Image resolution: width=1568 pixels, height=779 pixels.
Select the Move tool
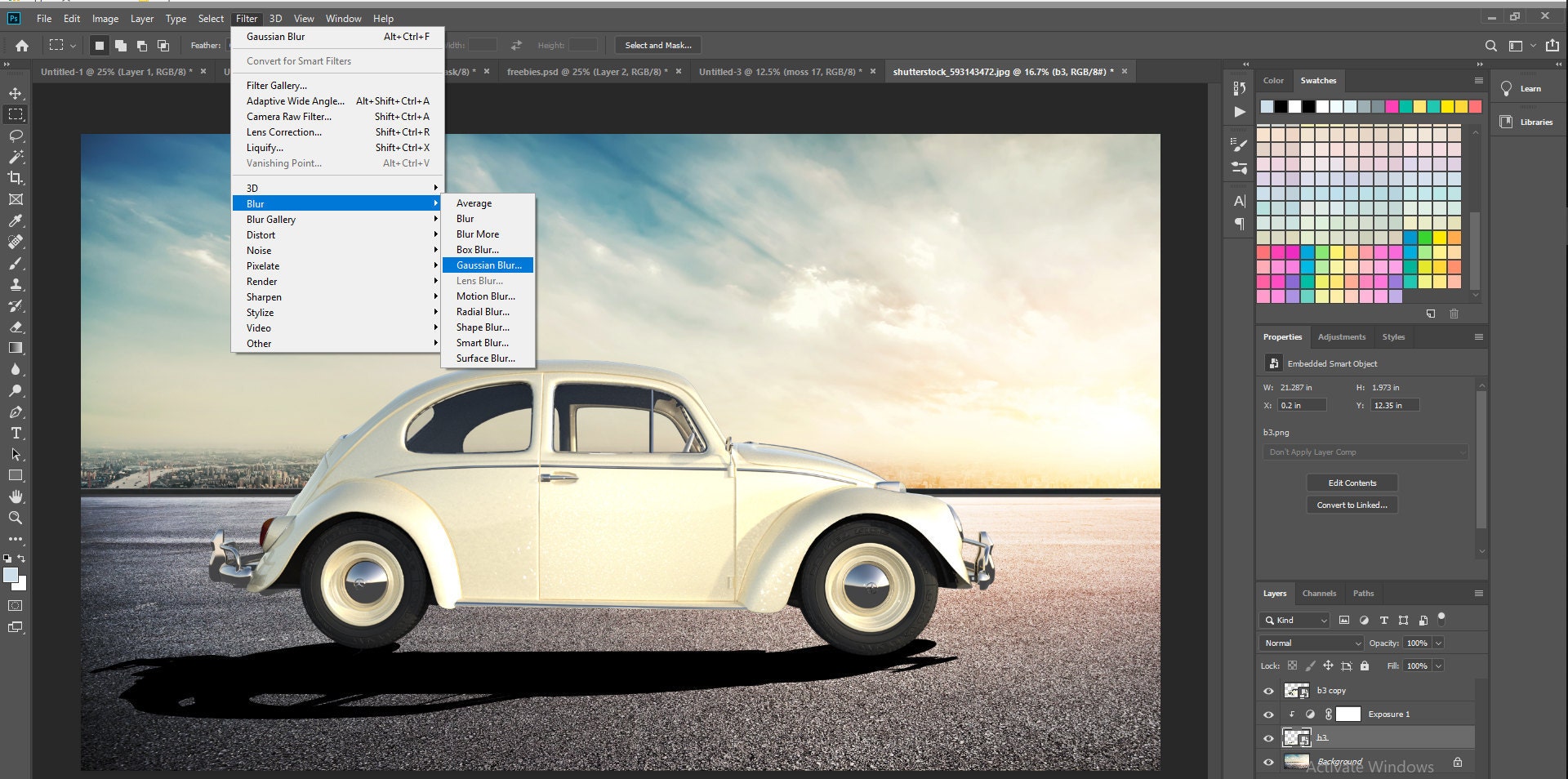coord(16,93)
